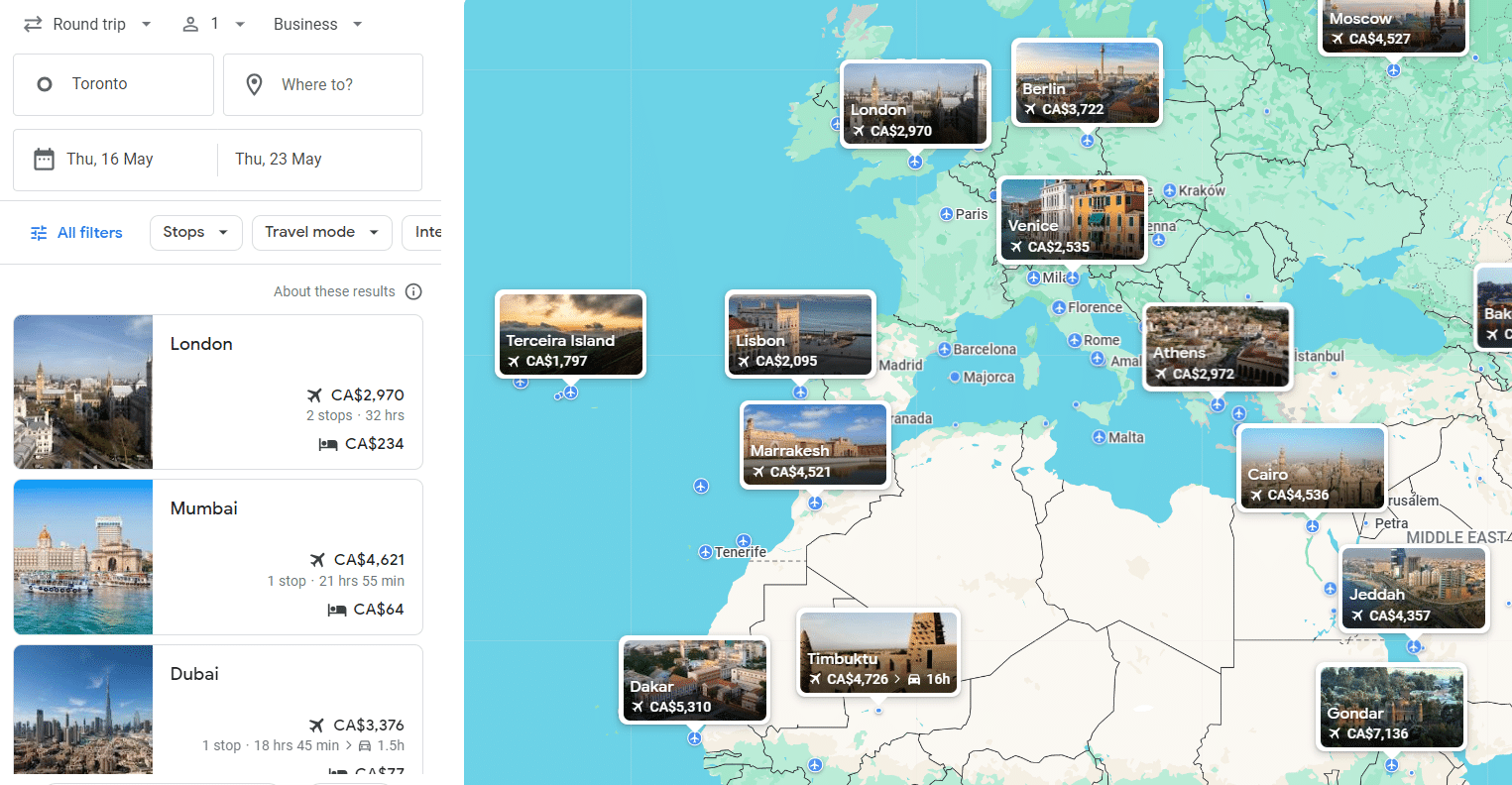Click the Toronto origin field

[113, 84]
